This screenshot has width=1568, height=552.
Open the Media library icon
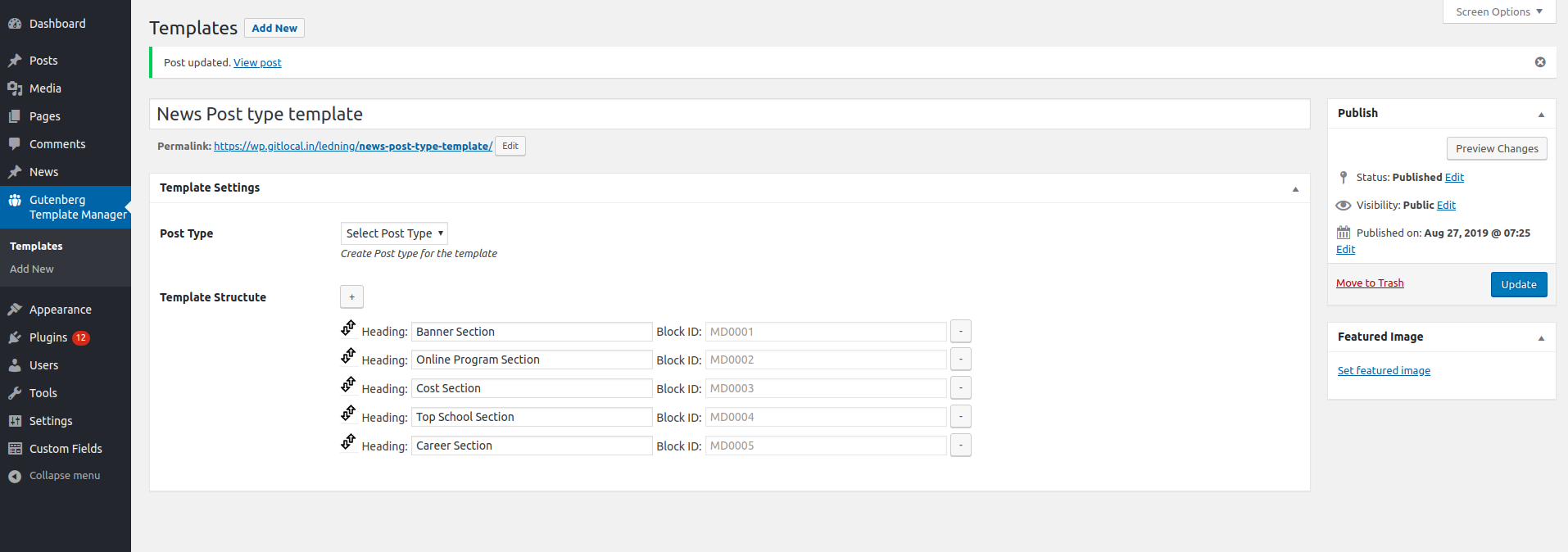(15, 88)
